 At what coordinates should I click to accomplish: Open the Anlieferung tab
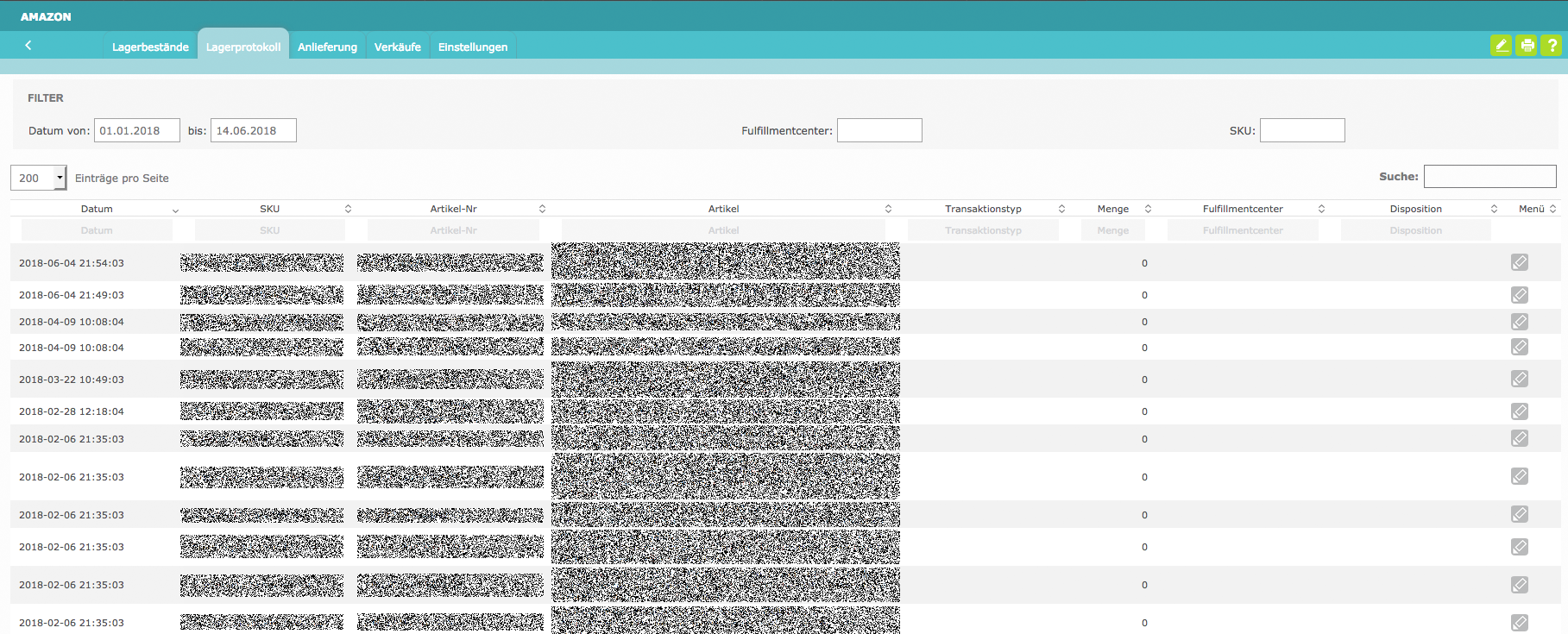pos(327,47)
